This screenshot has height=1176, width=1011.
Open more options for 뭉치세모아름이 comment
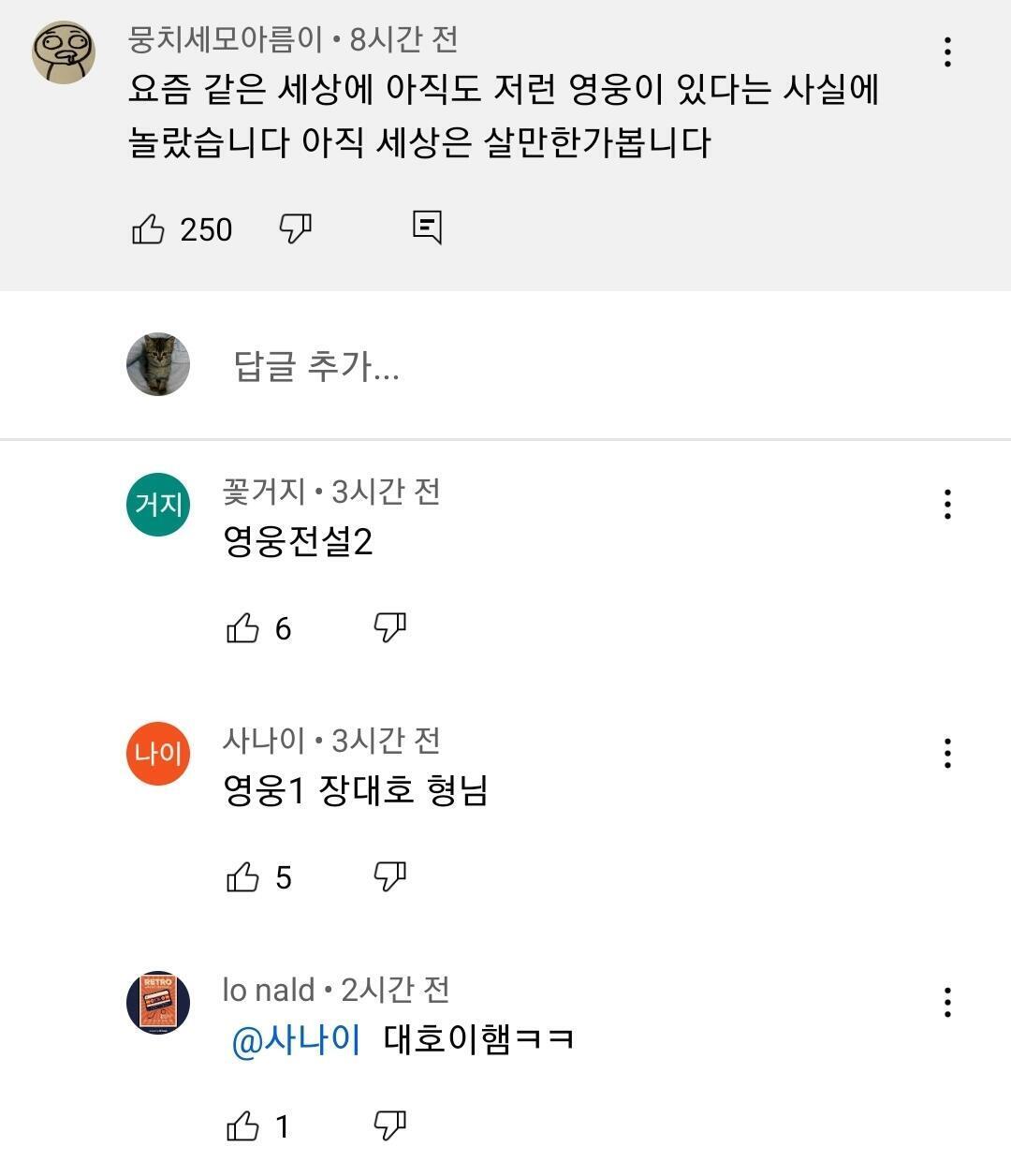click(947, 52)
